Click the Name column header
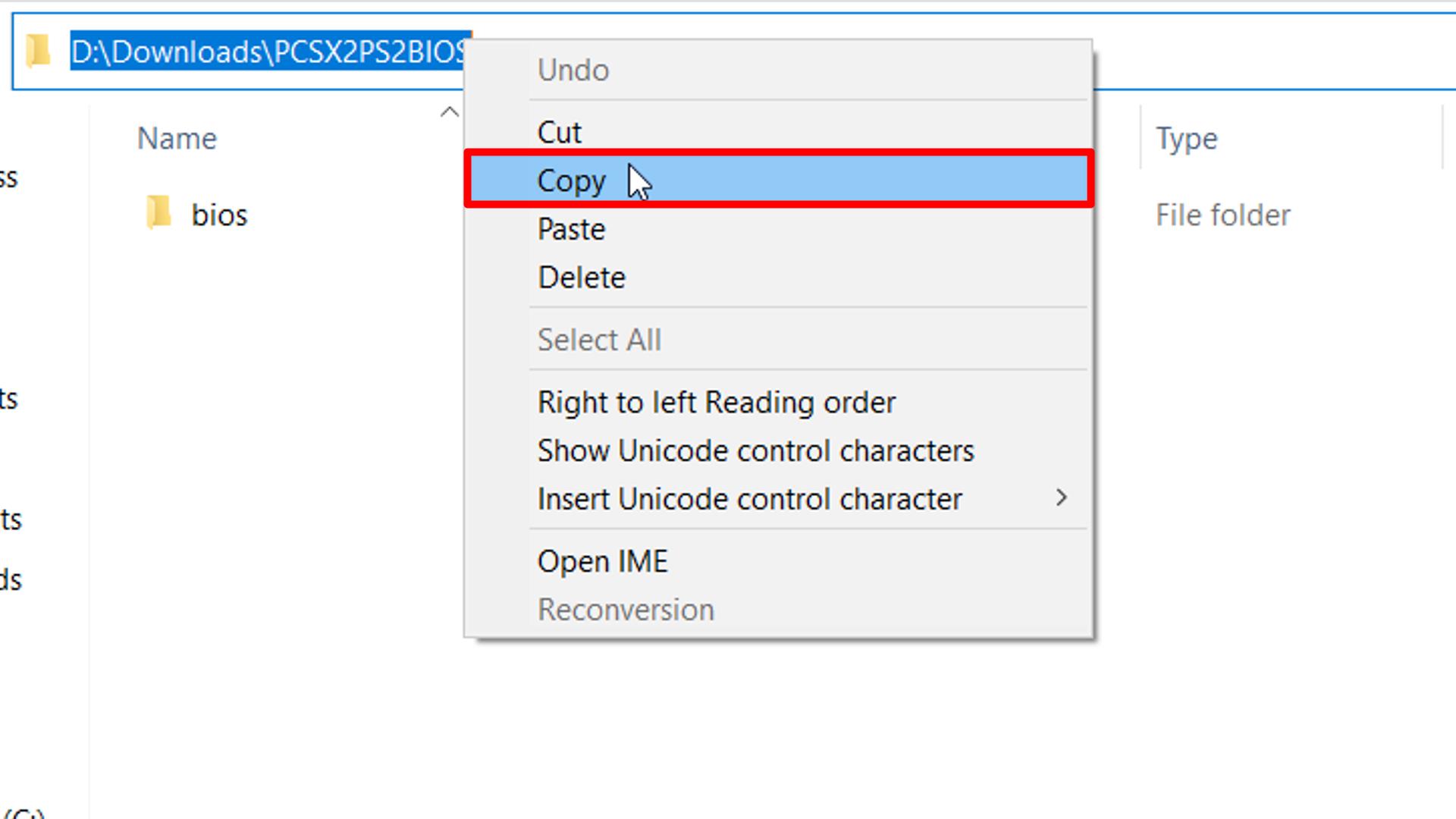The height and width of the screenshot is (819, 1456). [x=177, y=139]
